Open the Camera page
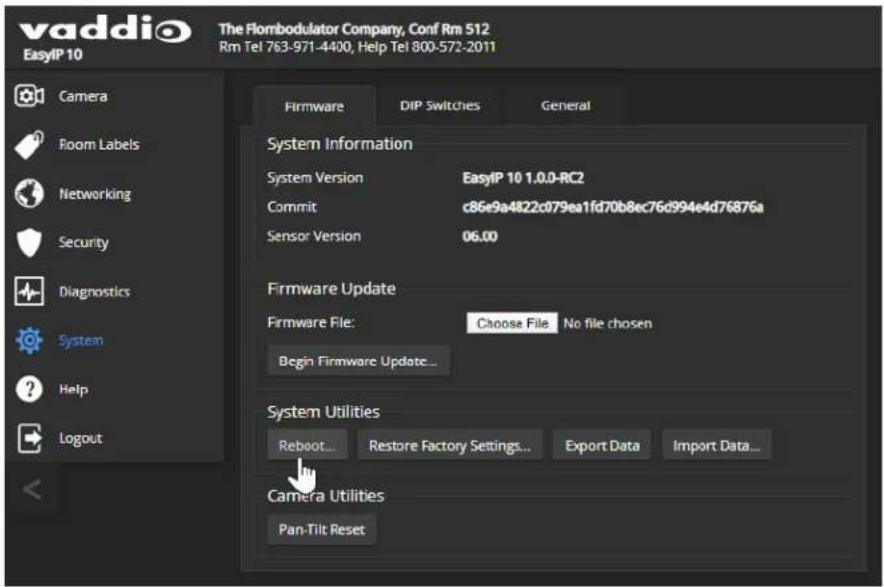 point(83,96)
